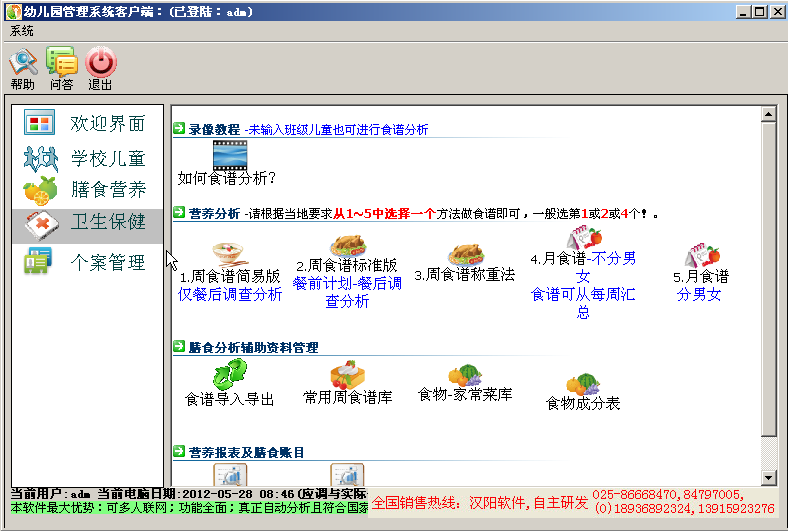Switch to 卫生保健 sidebar label
This screenshot has width=788, height=531.
tap(108, 222)
